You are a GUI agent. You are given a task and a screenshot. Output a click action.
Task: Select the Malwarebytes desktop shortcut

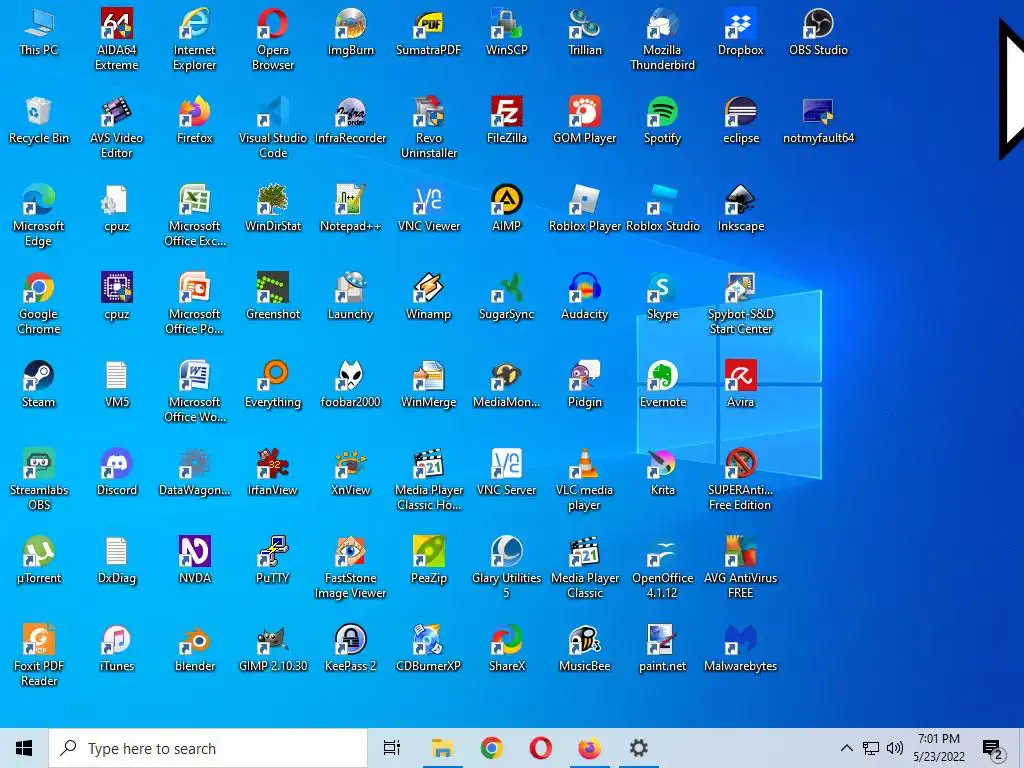pyautogui.click(x=741, y=650)
